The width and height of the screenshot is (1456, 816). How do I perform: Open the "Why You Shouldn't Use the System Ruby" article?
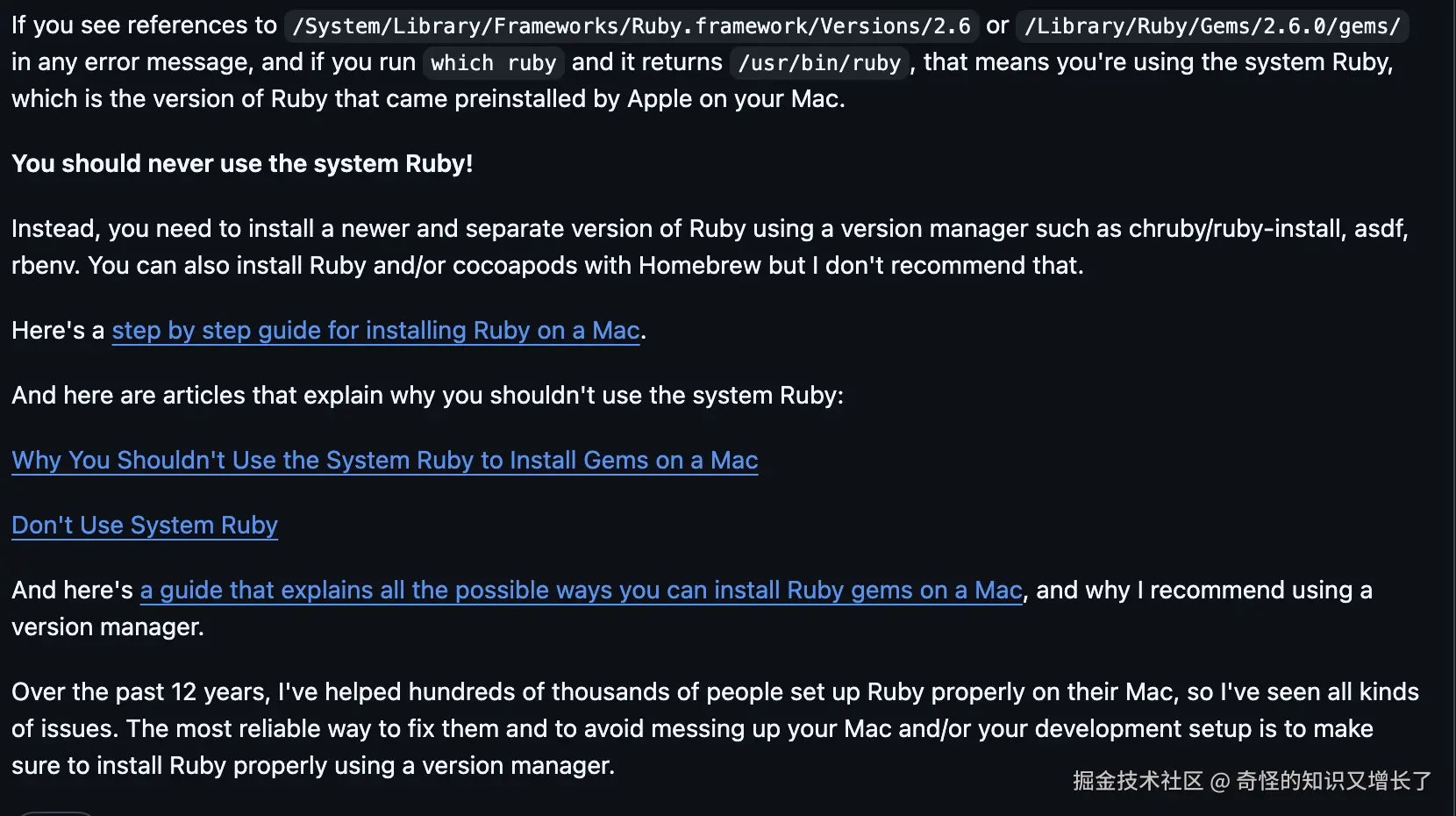tap(384, 461)
